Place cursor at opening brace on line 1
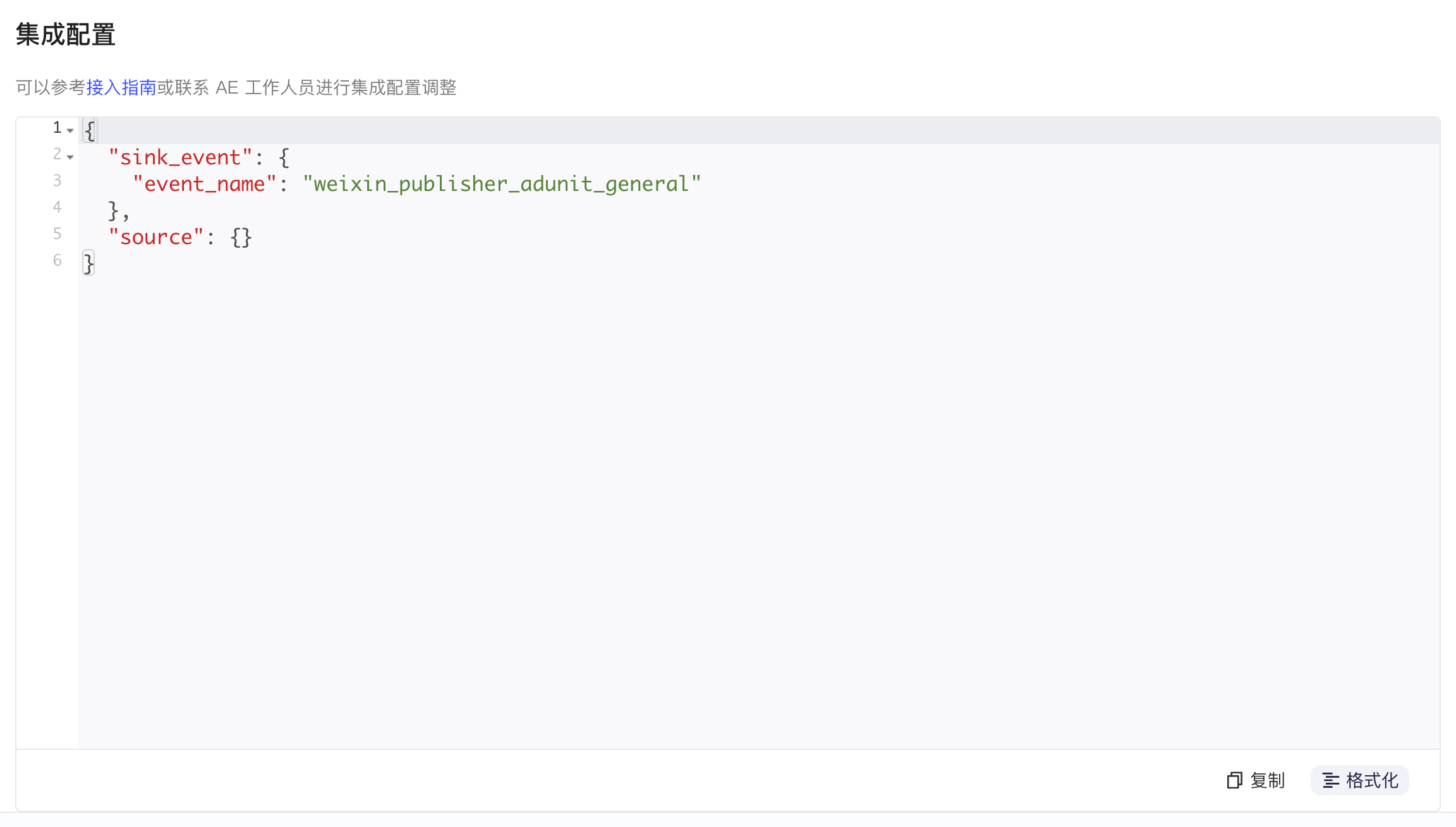The image size is (1456, 827). coord(89,131)
